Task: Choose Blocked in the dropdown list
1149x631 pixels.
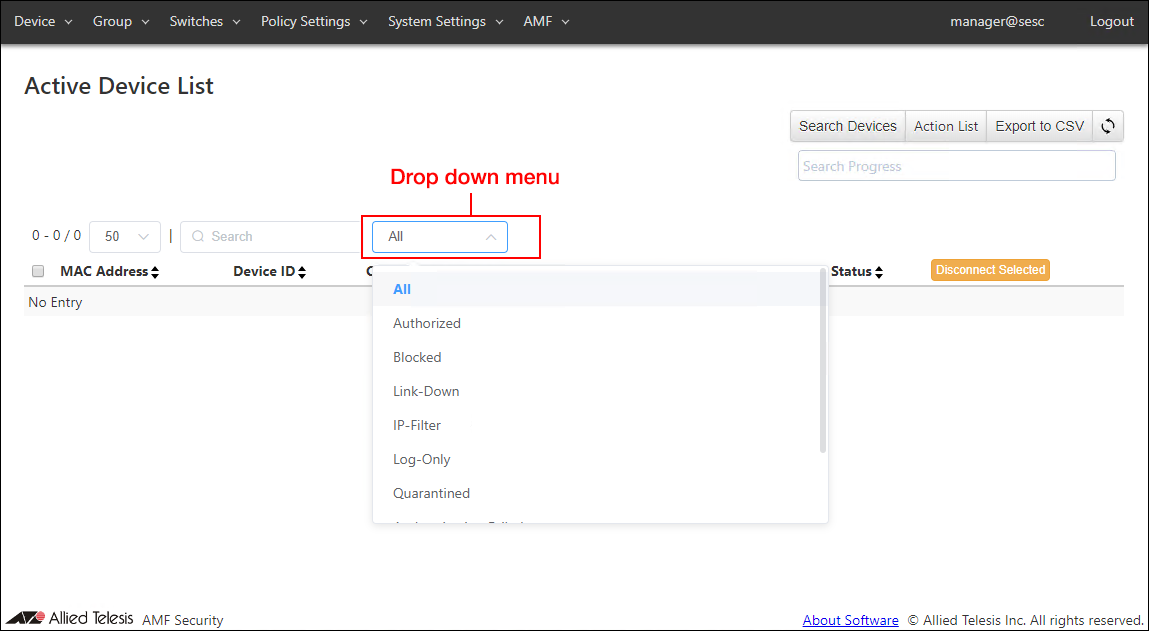Action: pos(417,357)
